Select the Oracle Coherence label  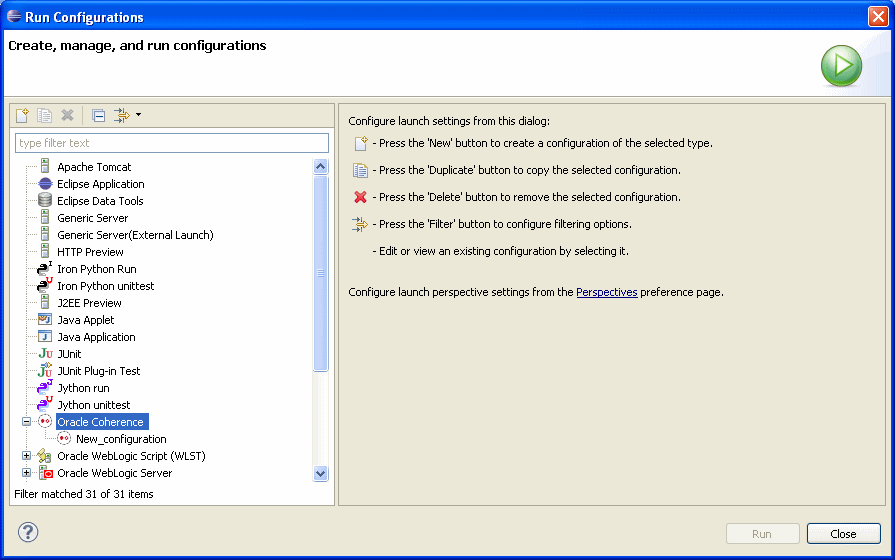(x=100, y=422)
